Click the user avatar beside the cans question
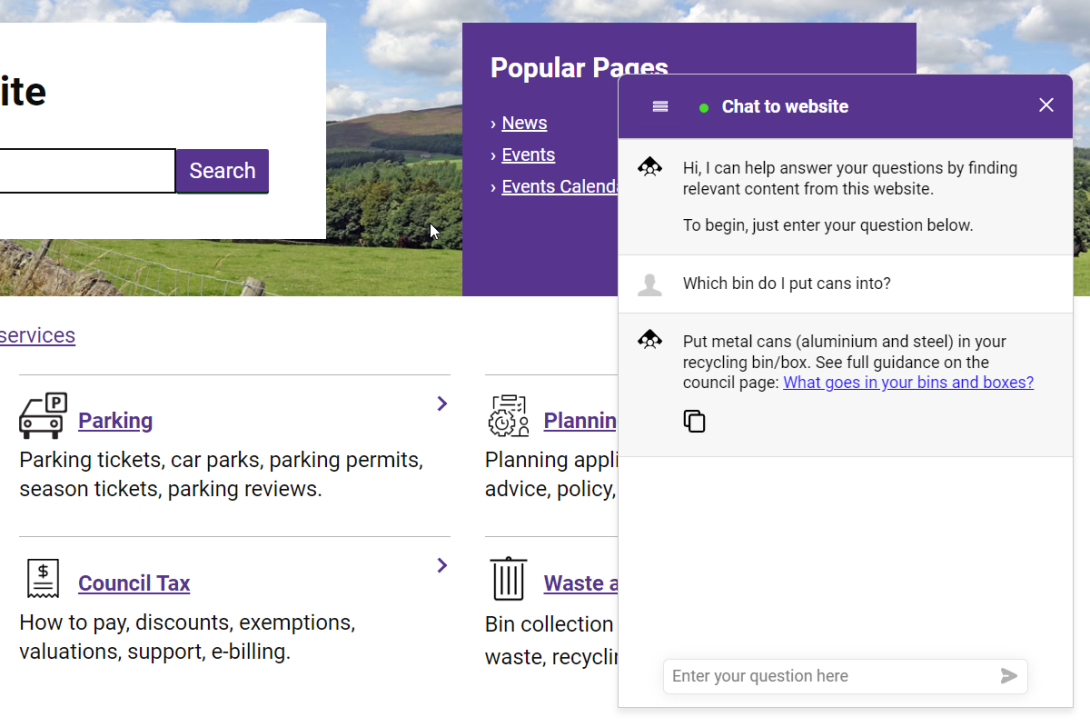1090x727 pixels. click(x=650, y=285)
